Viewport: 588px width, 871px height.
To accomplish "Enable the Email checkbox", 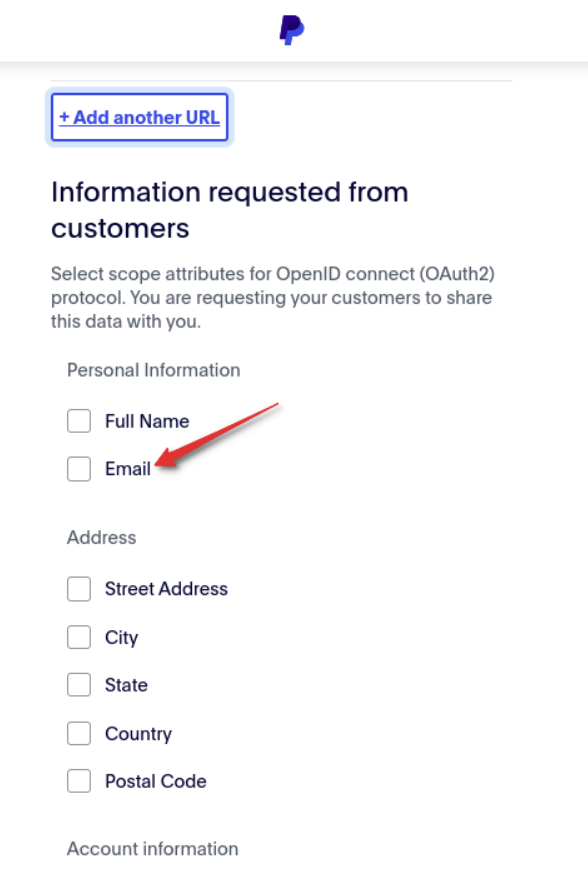I will click(x=79, y=469).
